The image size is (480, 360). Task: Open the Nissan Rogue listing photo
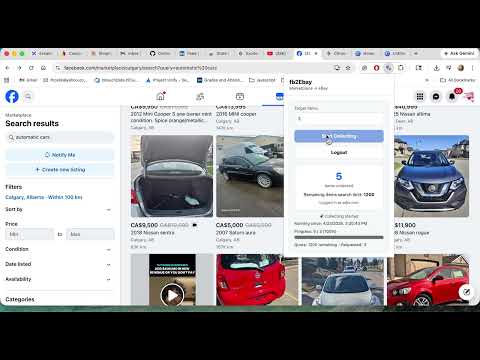point(431,176)
